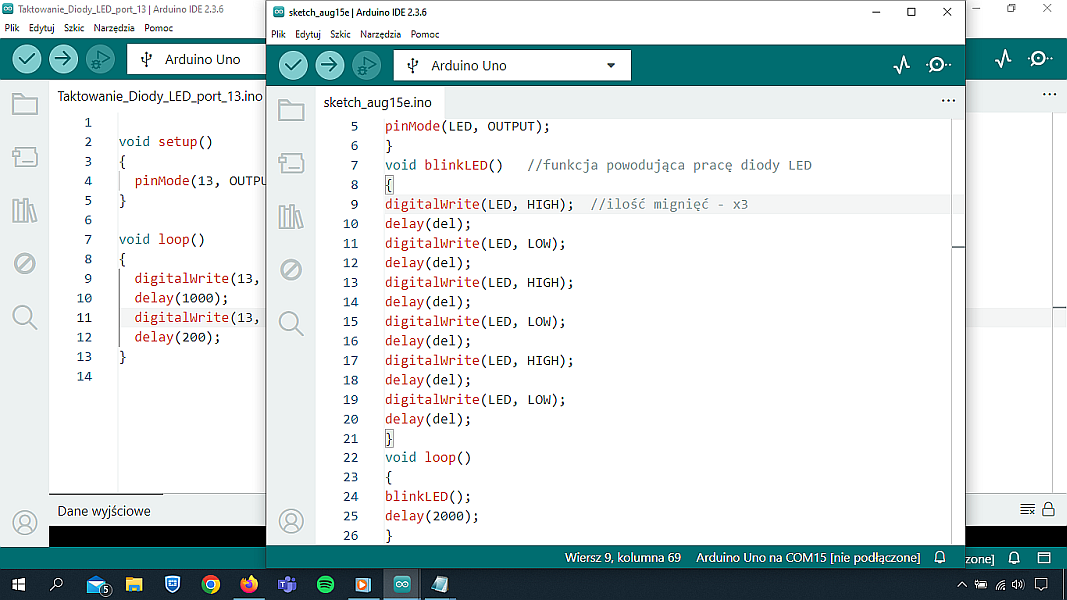
Task: Click 'Arduino Uno na COM15' status entry
Action: pyautogui.click(x=808, y=557)
